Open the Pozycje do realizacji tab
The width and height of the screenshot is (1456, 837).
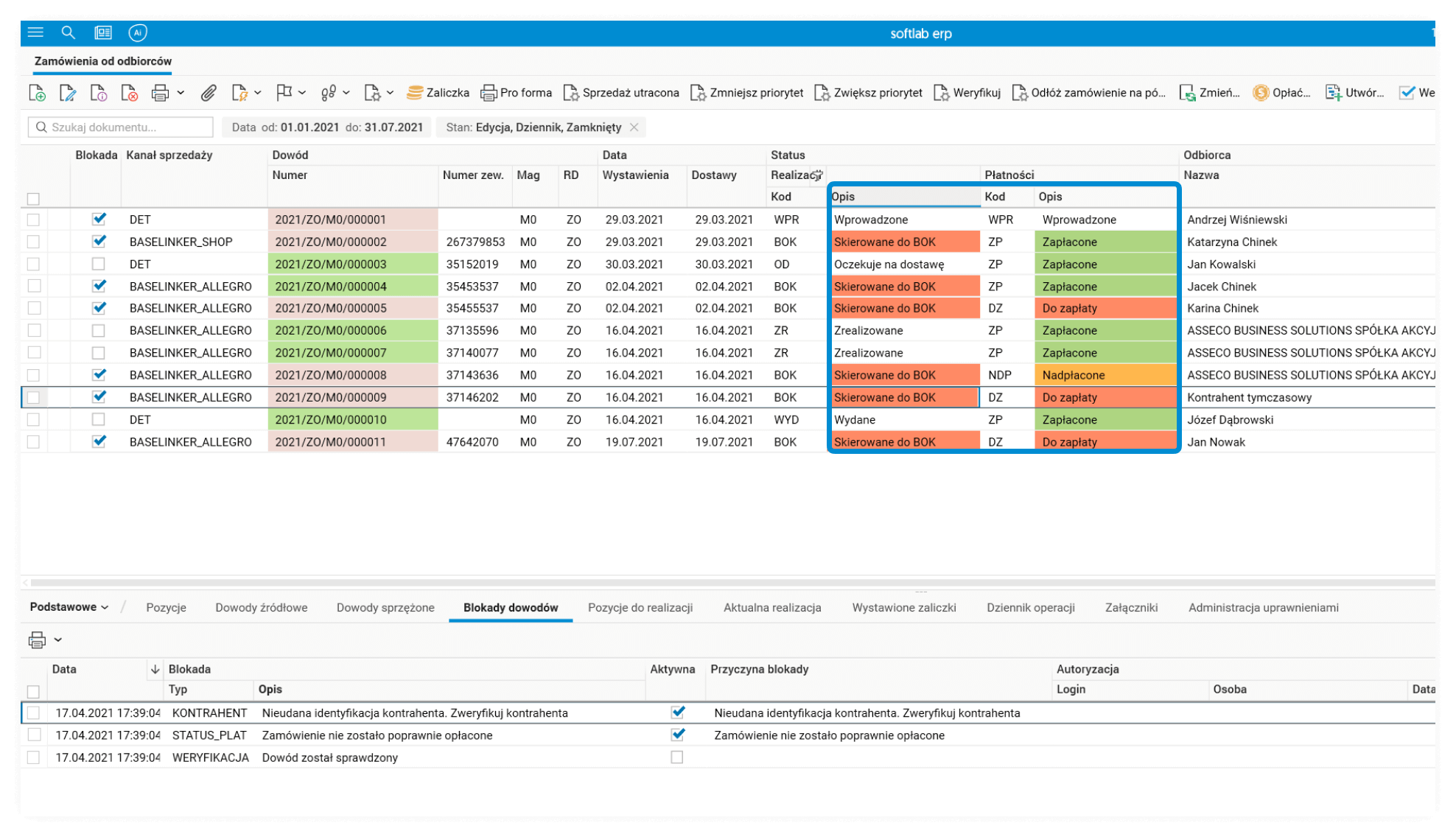[x=640, y=607]
